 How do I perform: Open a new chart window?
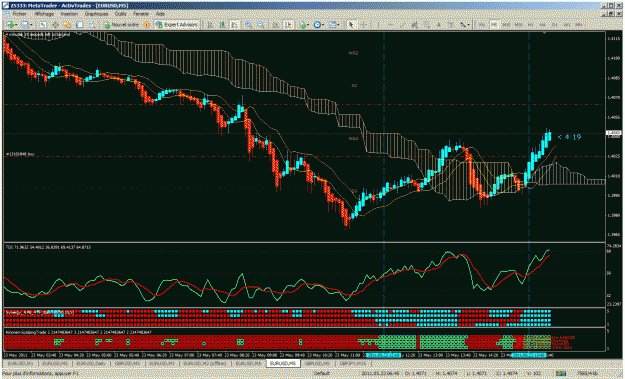(10, 25)
